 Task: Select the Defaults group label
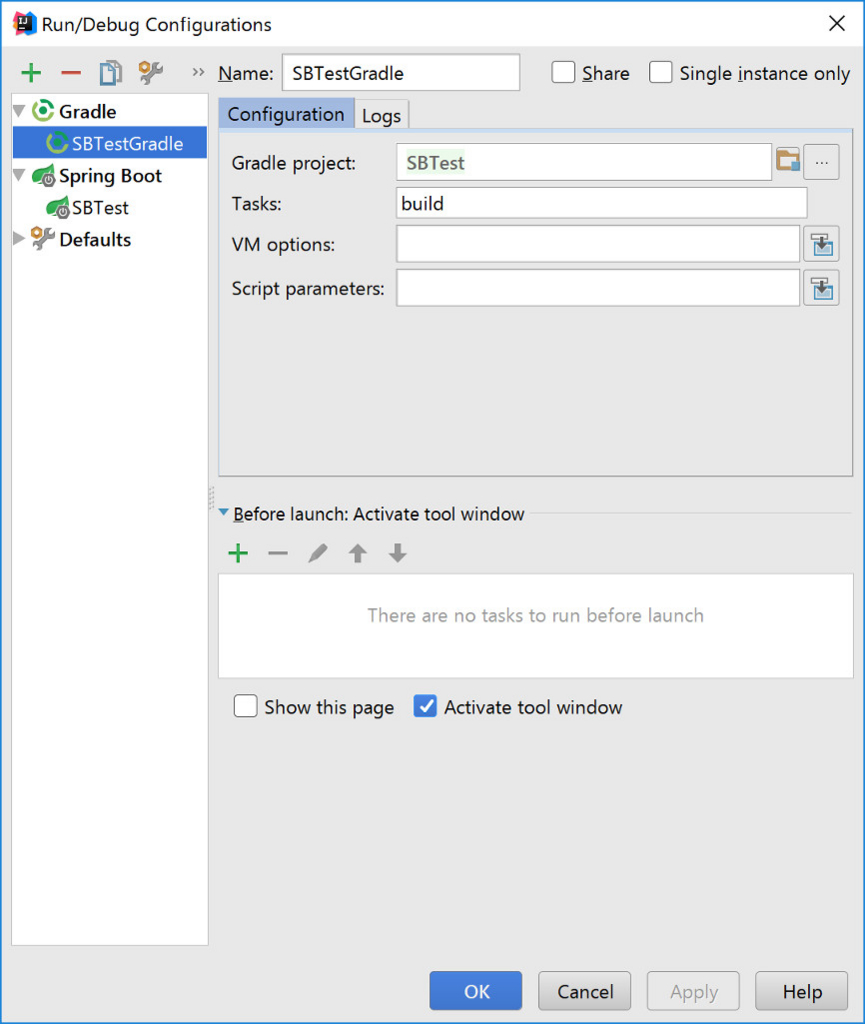[95, 240]
